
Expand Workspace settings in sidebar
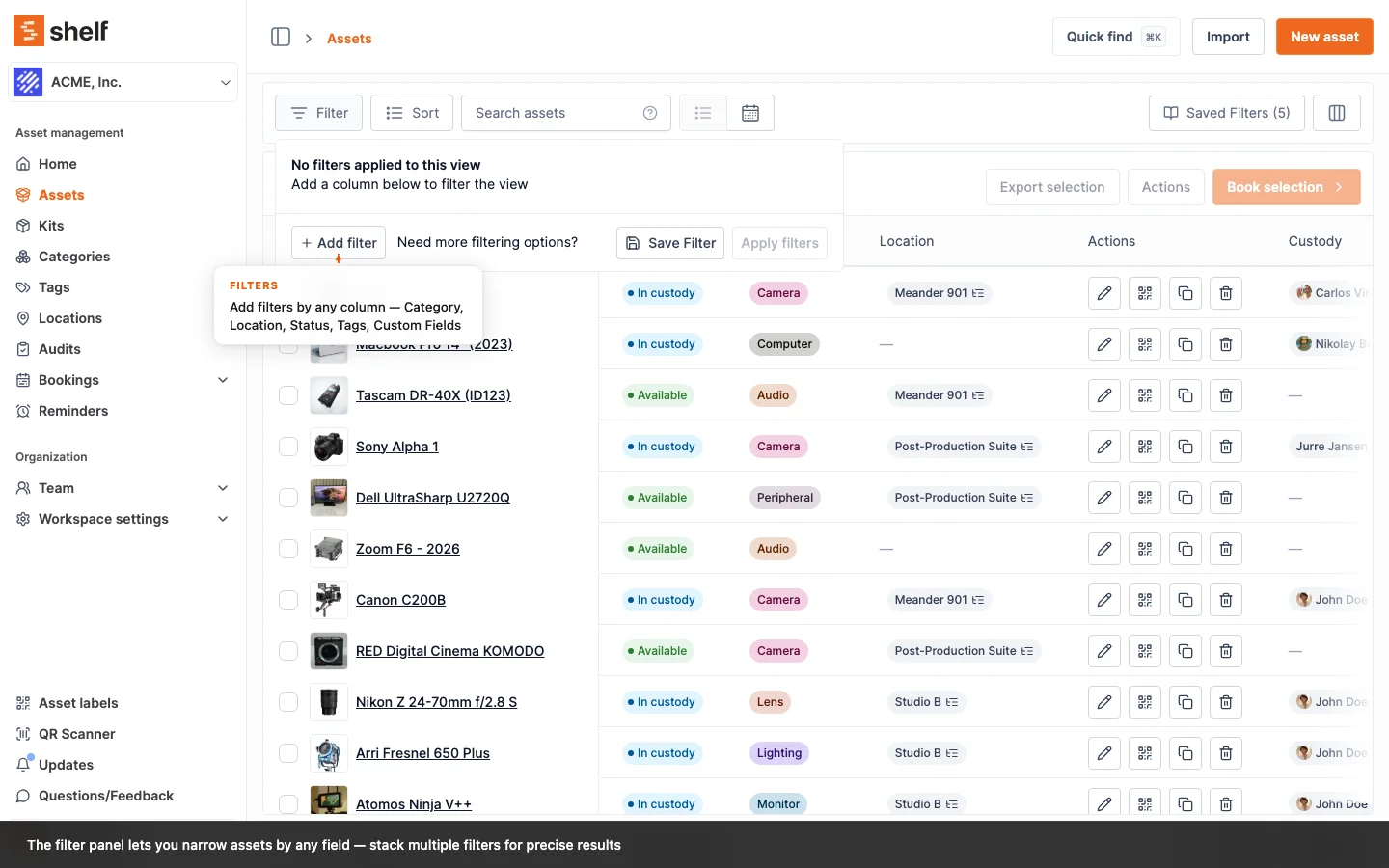(223, 519)
